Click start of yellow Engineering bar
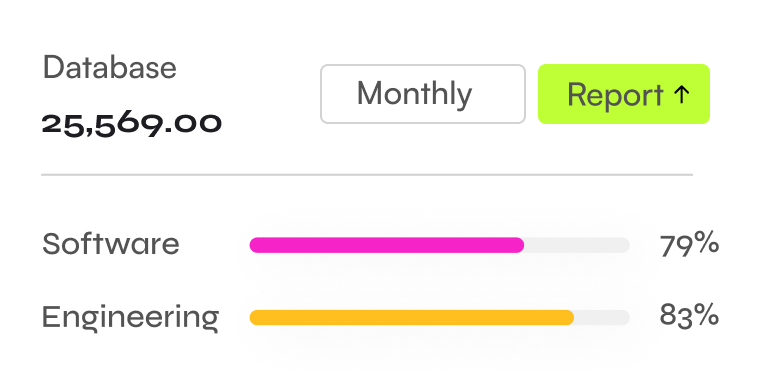770x392 pixels. point(256,317)
